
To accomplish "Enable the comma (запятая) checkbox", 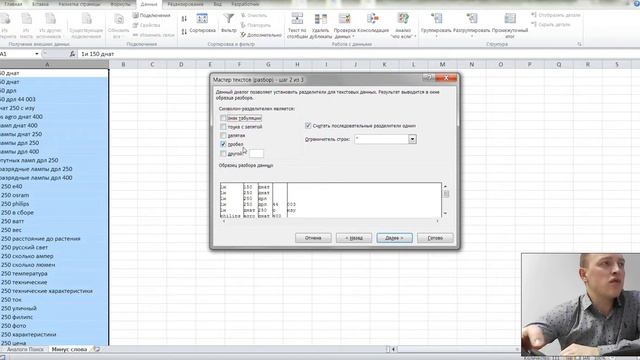I will pos(223,136).
